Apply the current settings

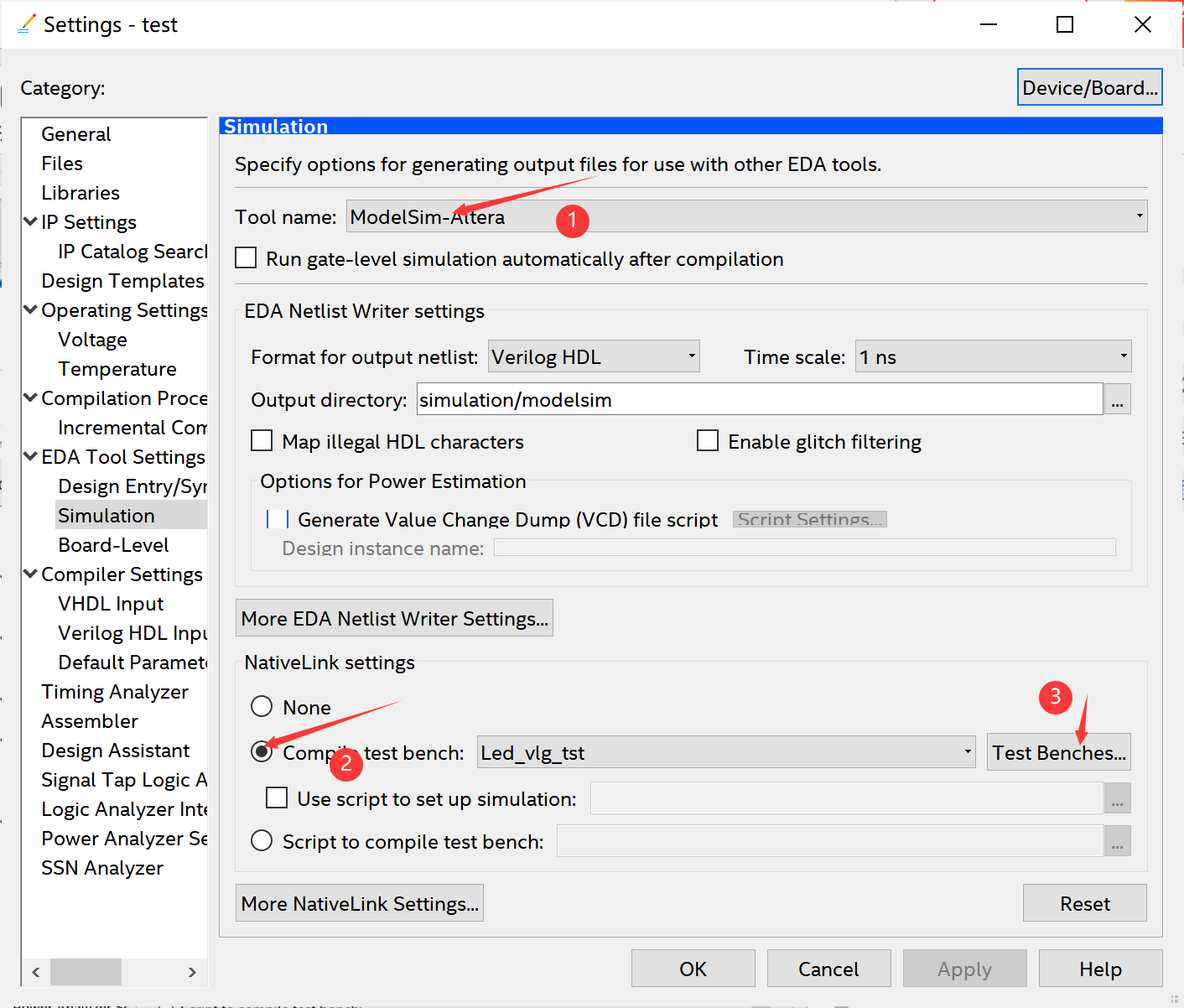coord(964,968)
